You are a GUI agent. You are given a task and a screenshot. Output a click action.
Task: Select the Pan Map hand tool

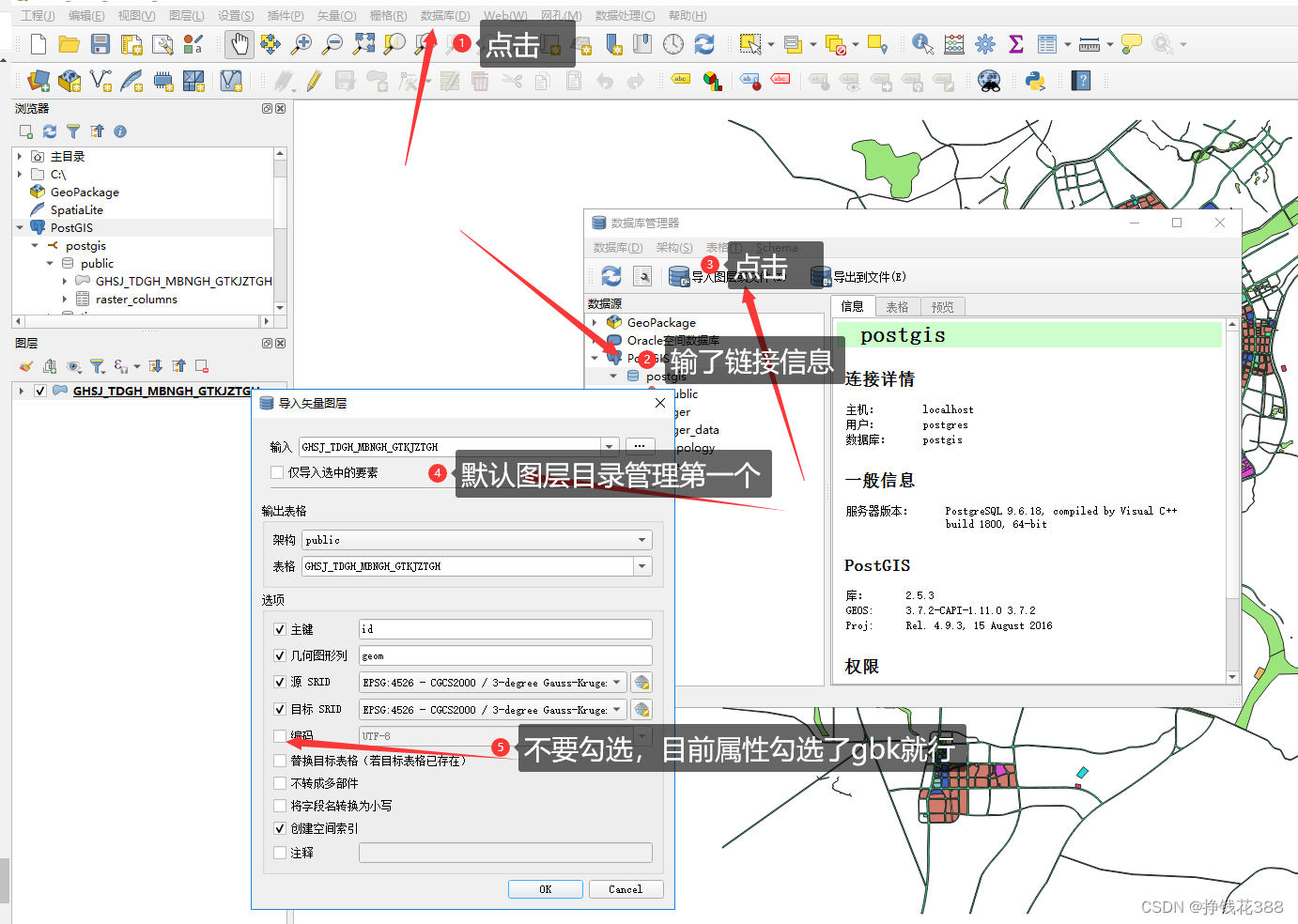tap(239, 44)
